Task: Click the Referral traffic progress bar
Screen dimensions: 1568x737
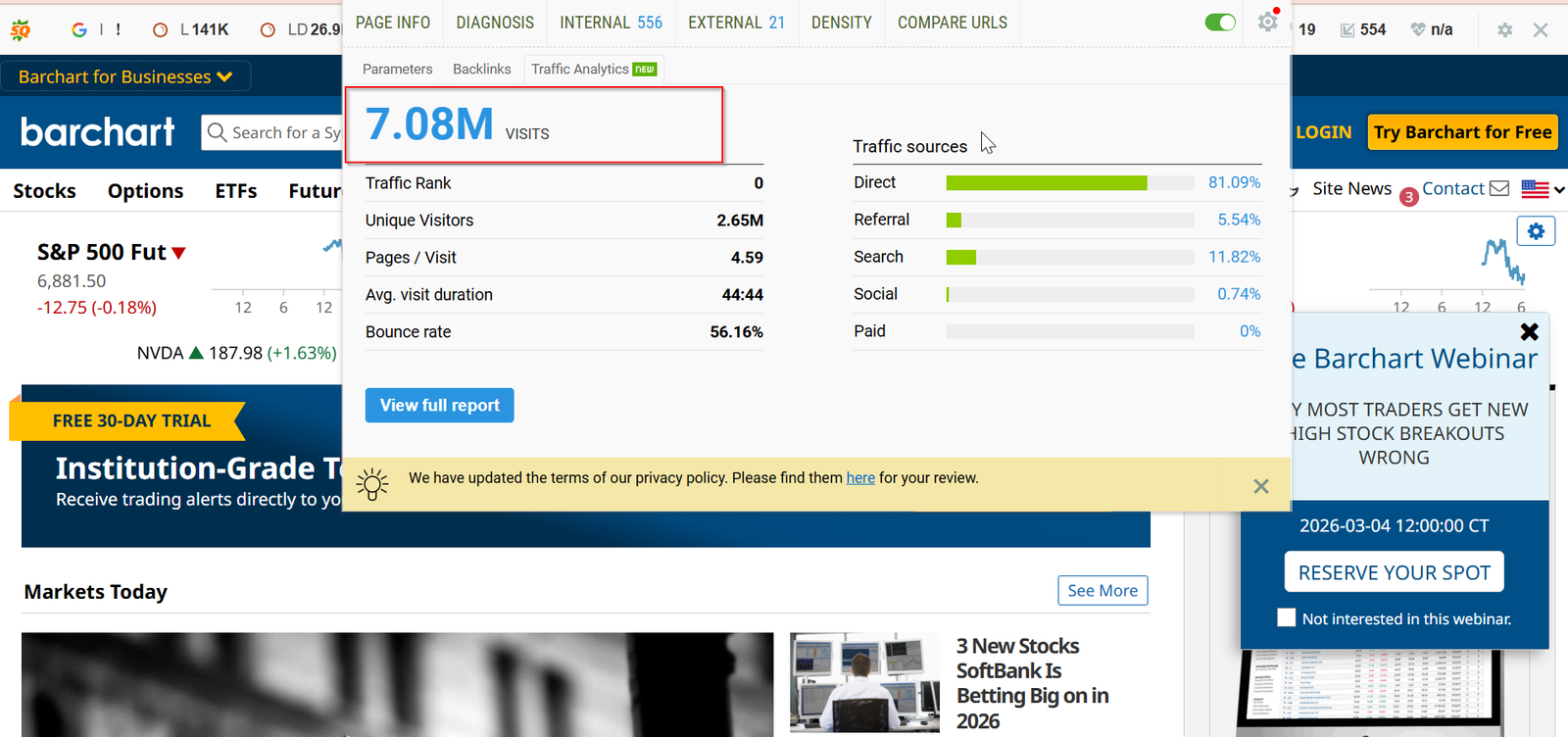Action: 1070,220
